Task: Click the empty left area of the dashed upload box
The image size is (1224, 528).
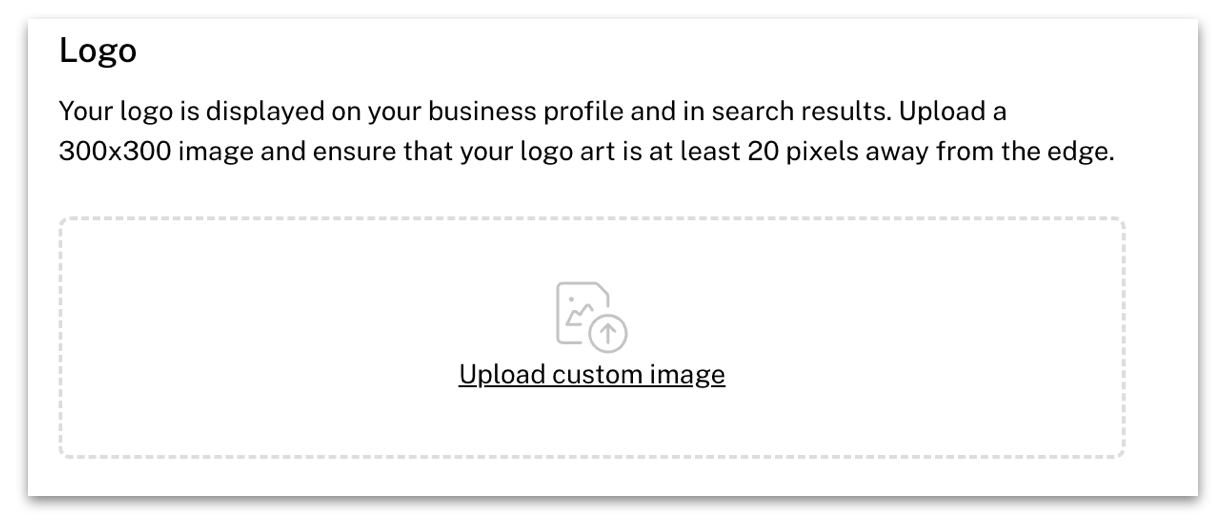Action: (x=250, y=338)
